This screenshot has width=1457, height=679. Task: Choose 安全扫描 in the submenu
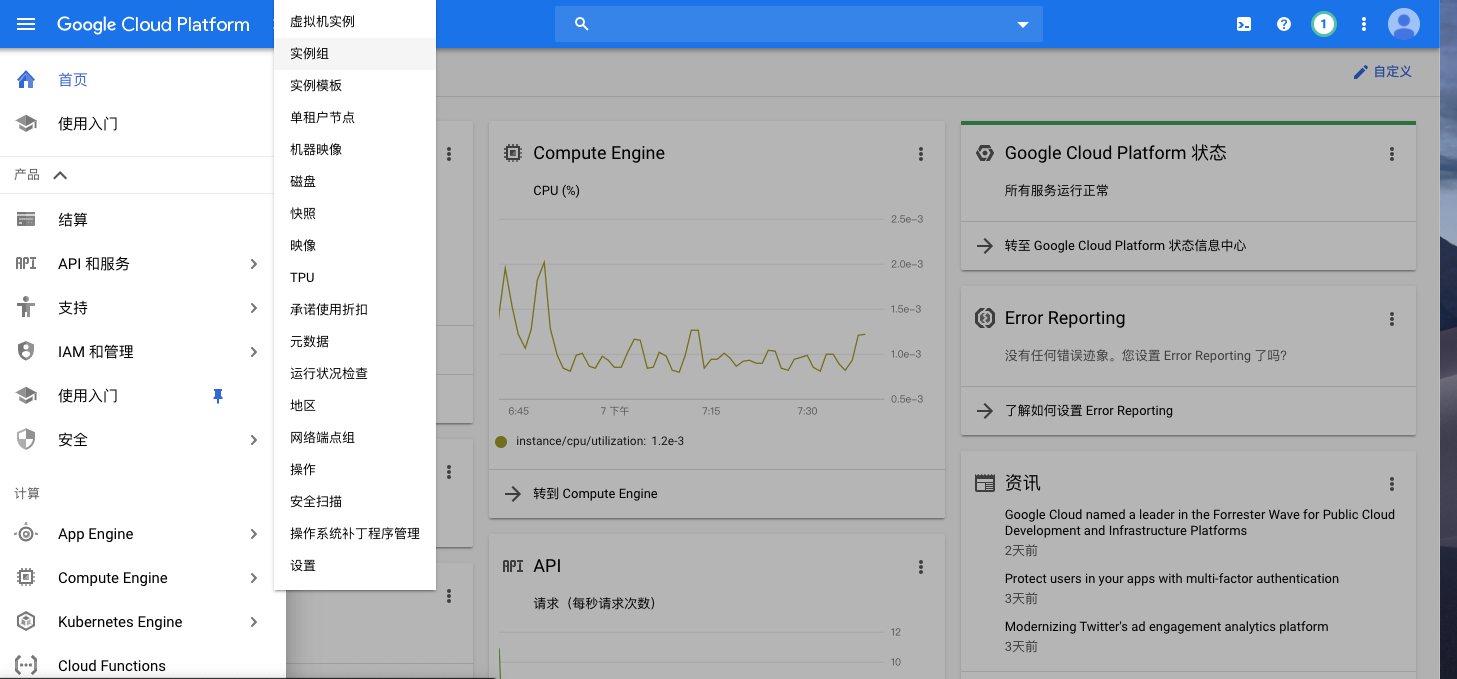tap(355, 502)
